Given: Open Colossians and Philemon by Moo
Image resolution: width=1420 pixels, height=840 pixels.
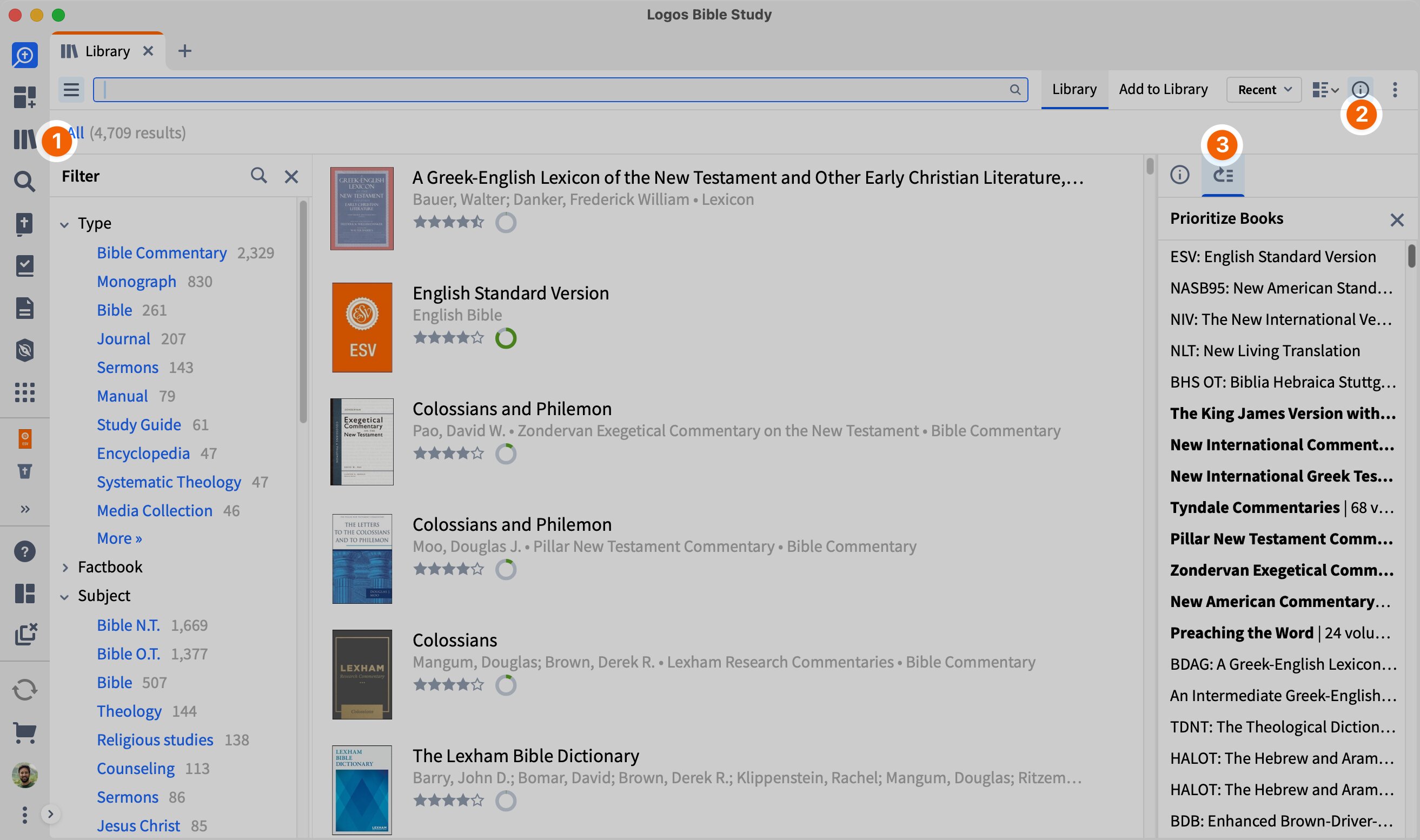Looking at the screenshot, I should pos(512,524).
